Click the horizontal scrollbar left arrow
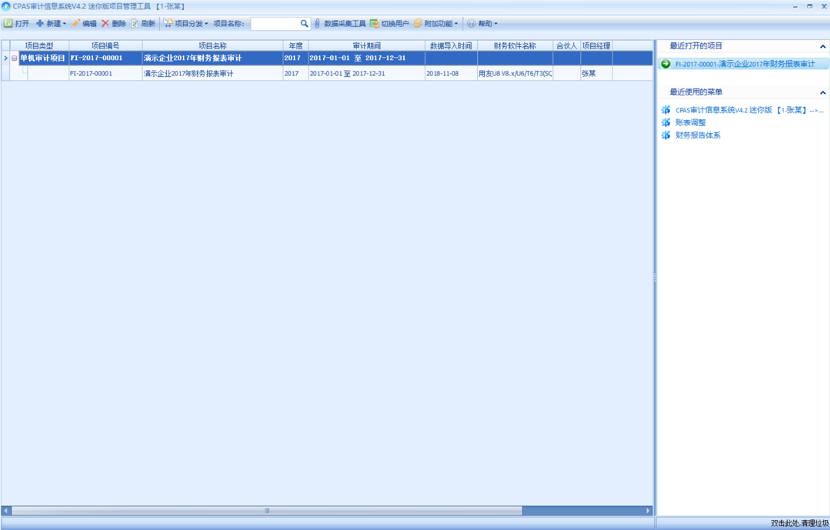This screenshot has width=830, height=530. pyautogui.click(x=6, y=510)
